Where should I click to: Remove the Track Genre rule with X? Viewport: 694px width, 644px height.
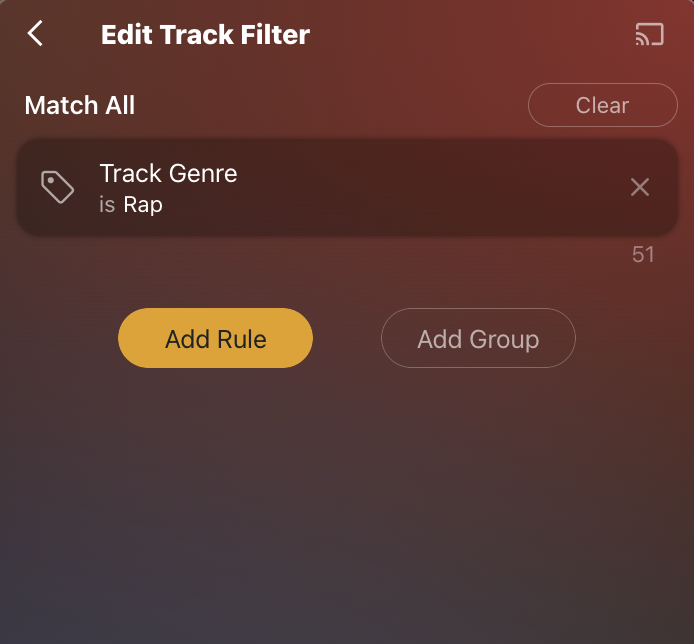coord(640,187)
